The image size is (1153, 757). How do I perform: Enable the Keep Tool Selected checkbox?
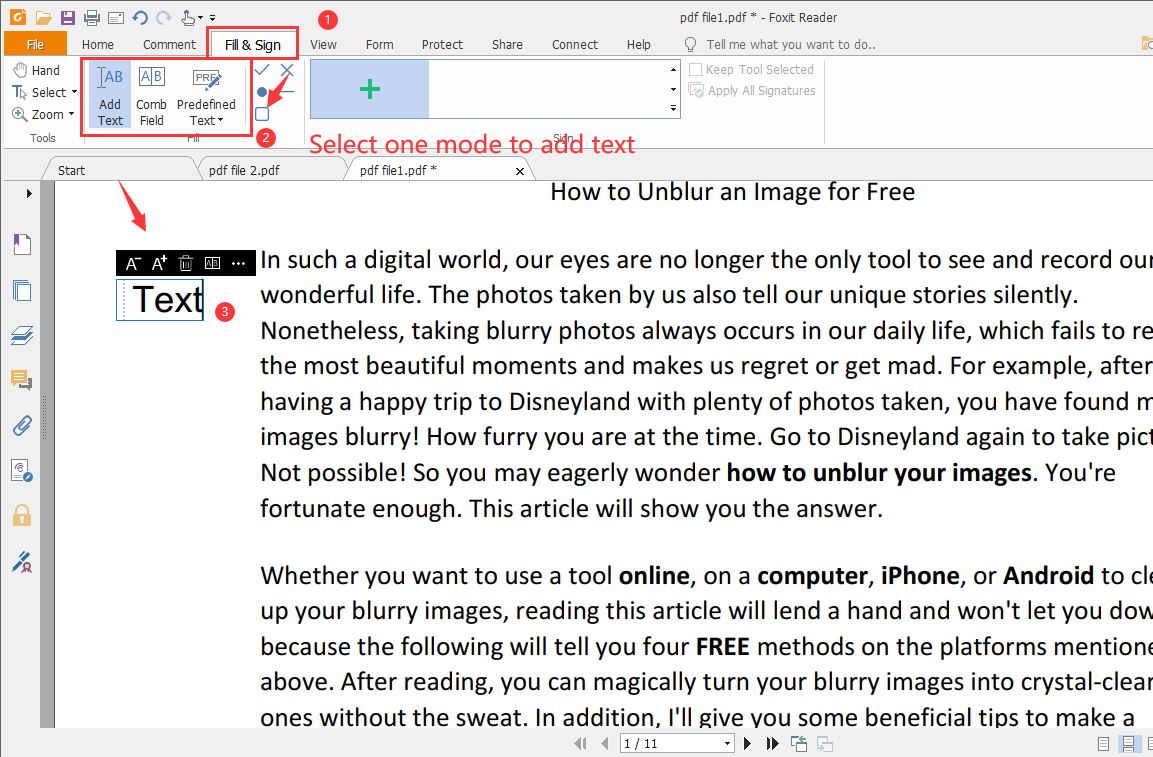point(696,69)
